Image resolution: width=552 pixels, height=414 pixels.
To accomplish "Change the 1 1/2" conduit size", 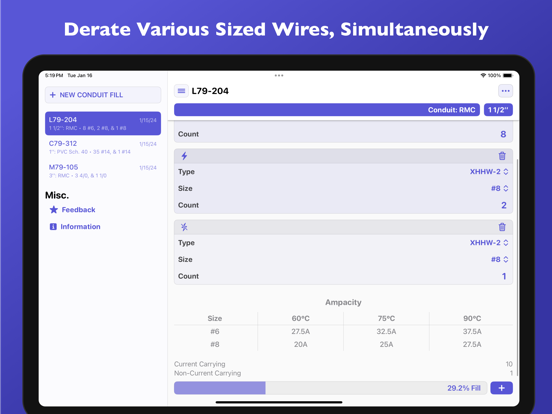I will click(x=498, y=110).
